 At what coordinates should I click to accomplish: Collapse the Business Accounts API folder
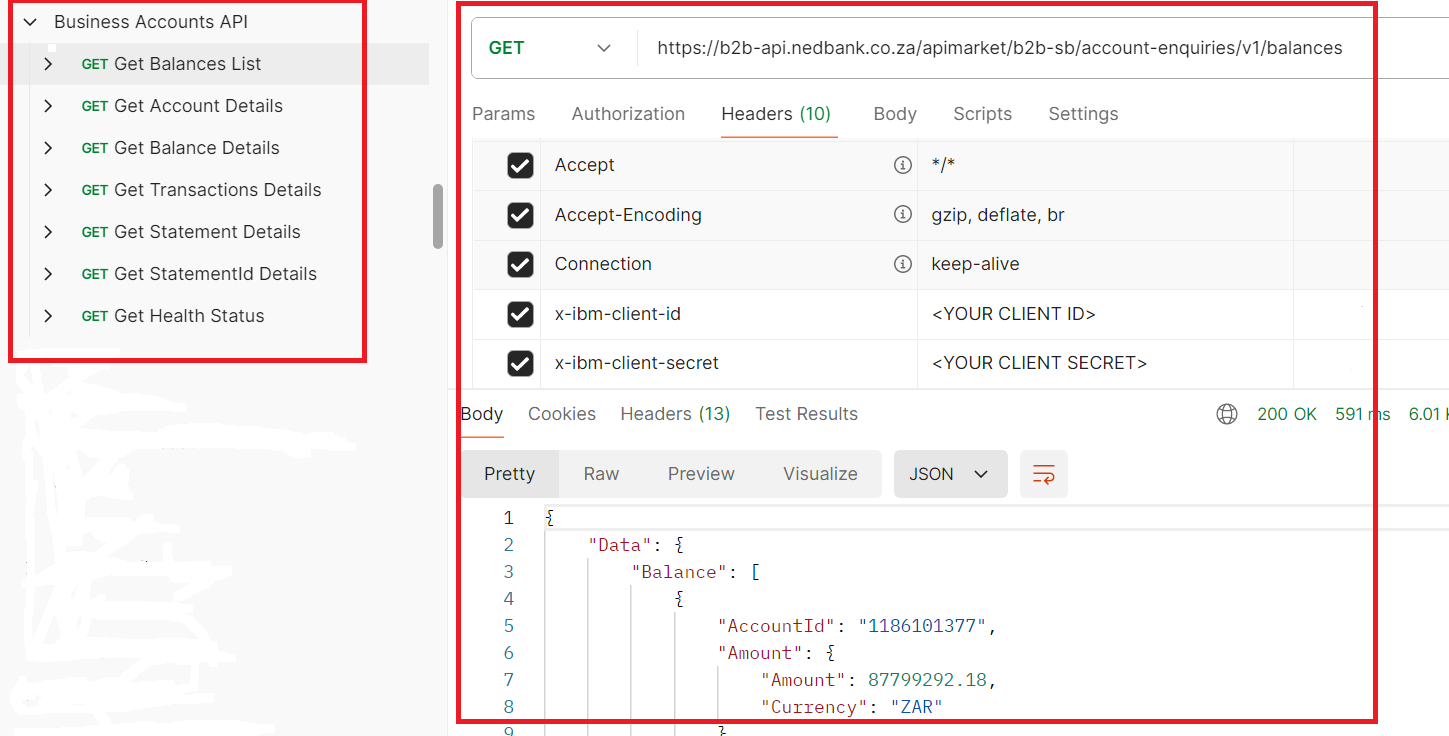[x=30, y=22]
